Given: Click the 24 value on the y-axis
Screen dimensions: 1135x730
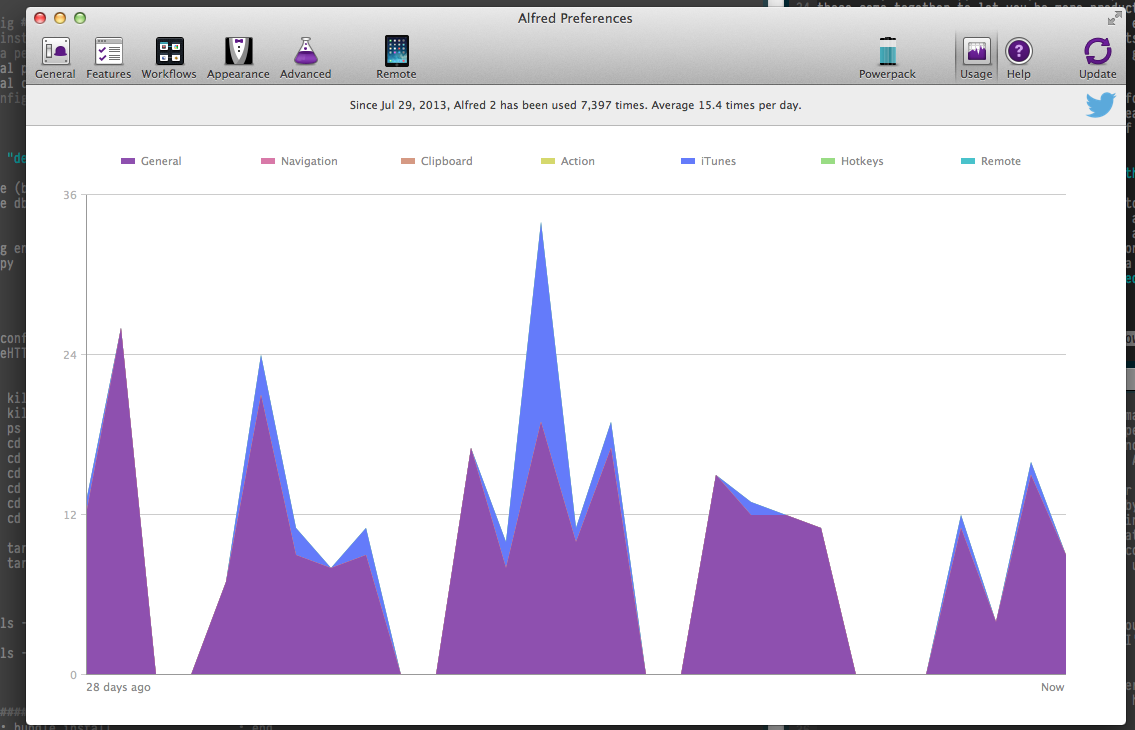Looking at the screenshot, I should pos(69,355).
